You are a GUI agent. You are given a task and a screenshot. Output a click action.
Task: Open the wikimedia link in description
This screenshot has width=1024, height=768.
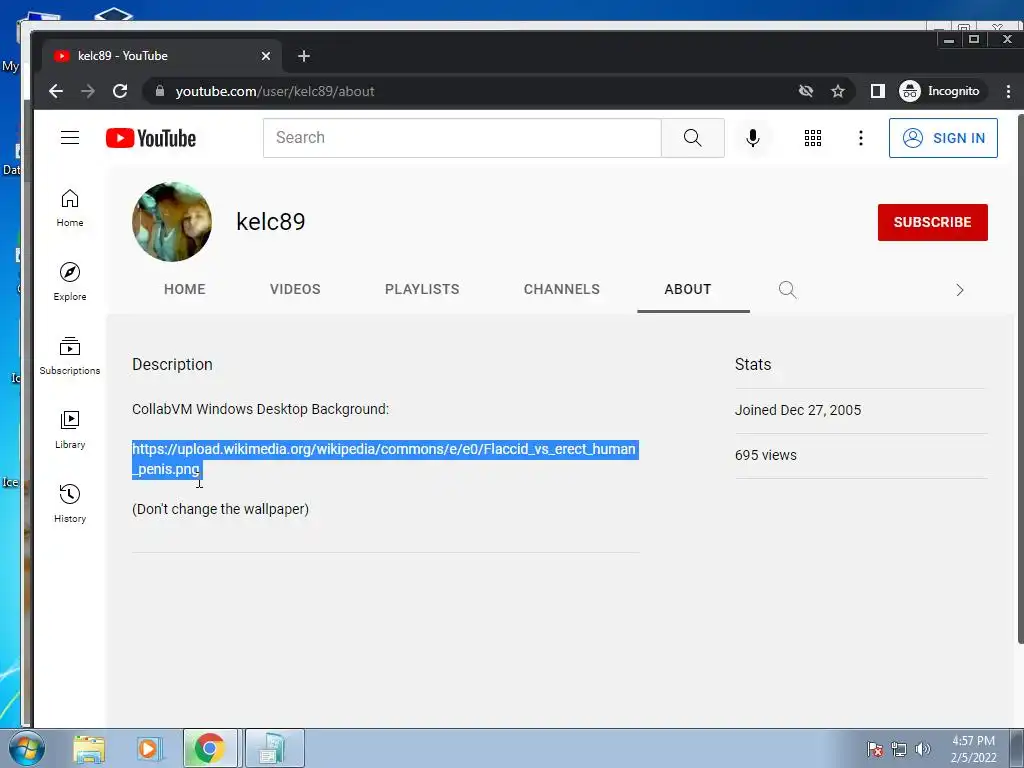coord(384,459)
